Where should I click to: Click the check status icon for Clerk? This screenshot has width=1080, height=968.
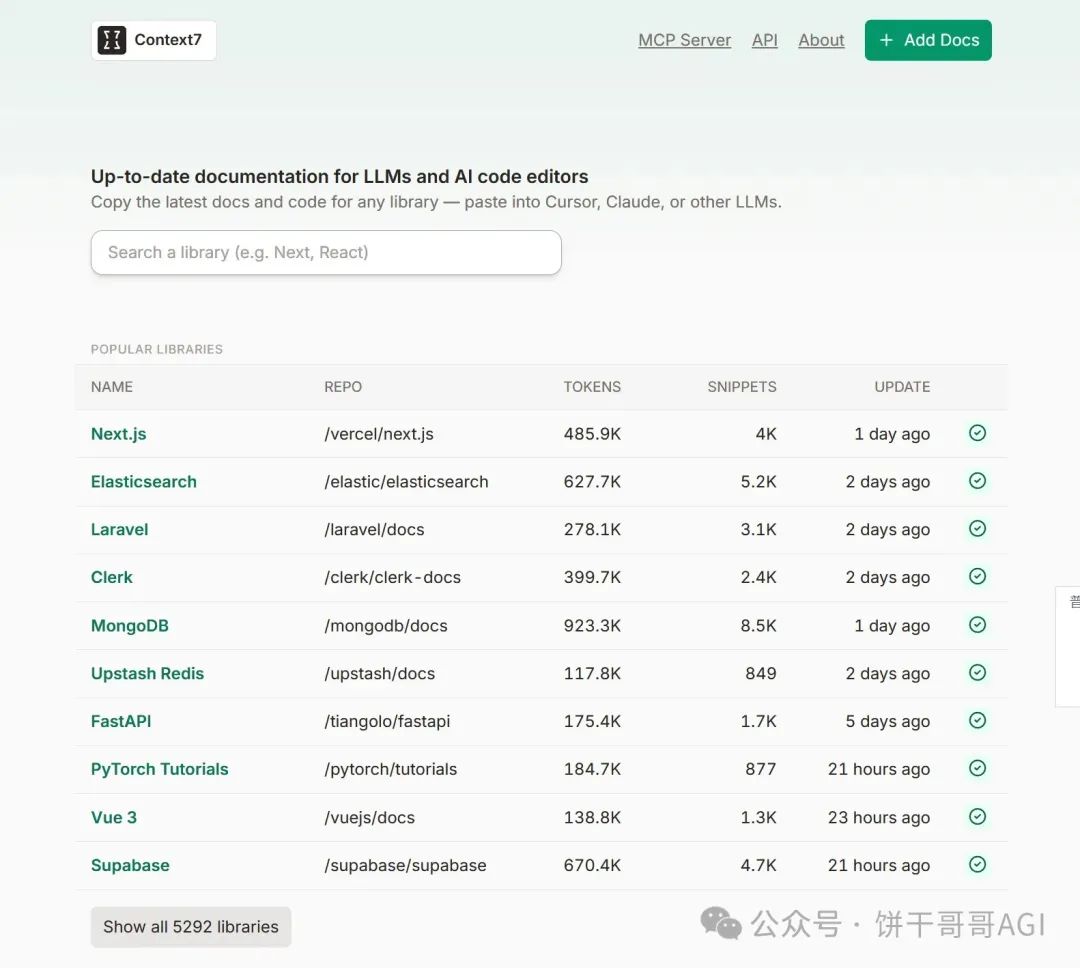(977, 576)
